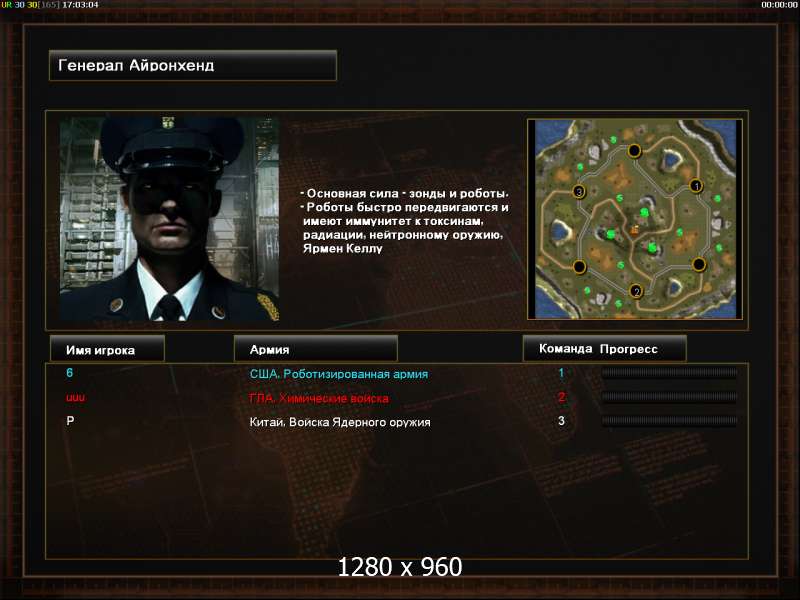The height and width of the screenshot is (600, 800).
Task: Select start position 1 on minimap
Action: tap(696, 186)
